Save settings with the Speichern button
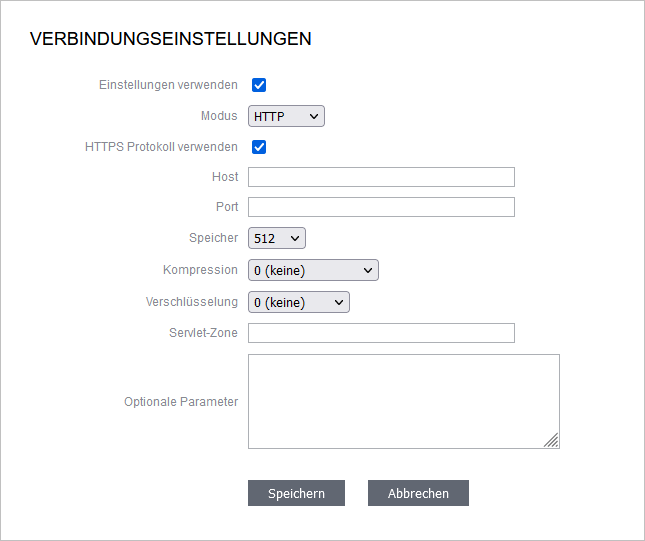This screenshot has width=645, height=541. pyautogui.click(x=296, y=493)
